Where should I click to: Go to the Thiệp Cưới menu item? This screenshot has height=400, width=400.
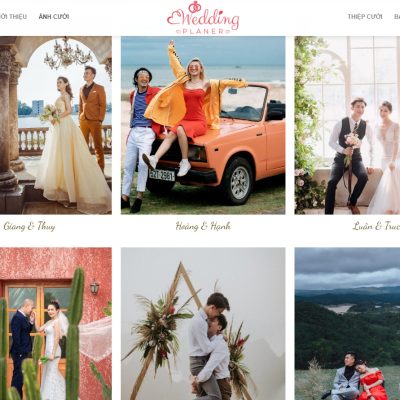[x=365, y=16]
